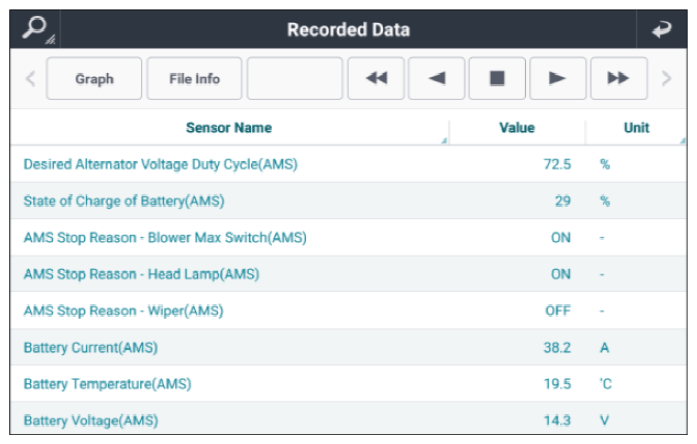Click the Unit column header
The image size is (697, 444).
pos(636,128)
